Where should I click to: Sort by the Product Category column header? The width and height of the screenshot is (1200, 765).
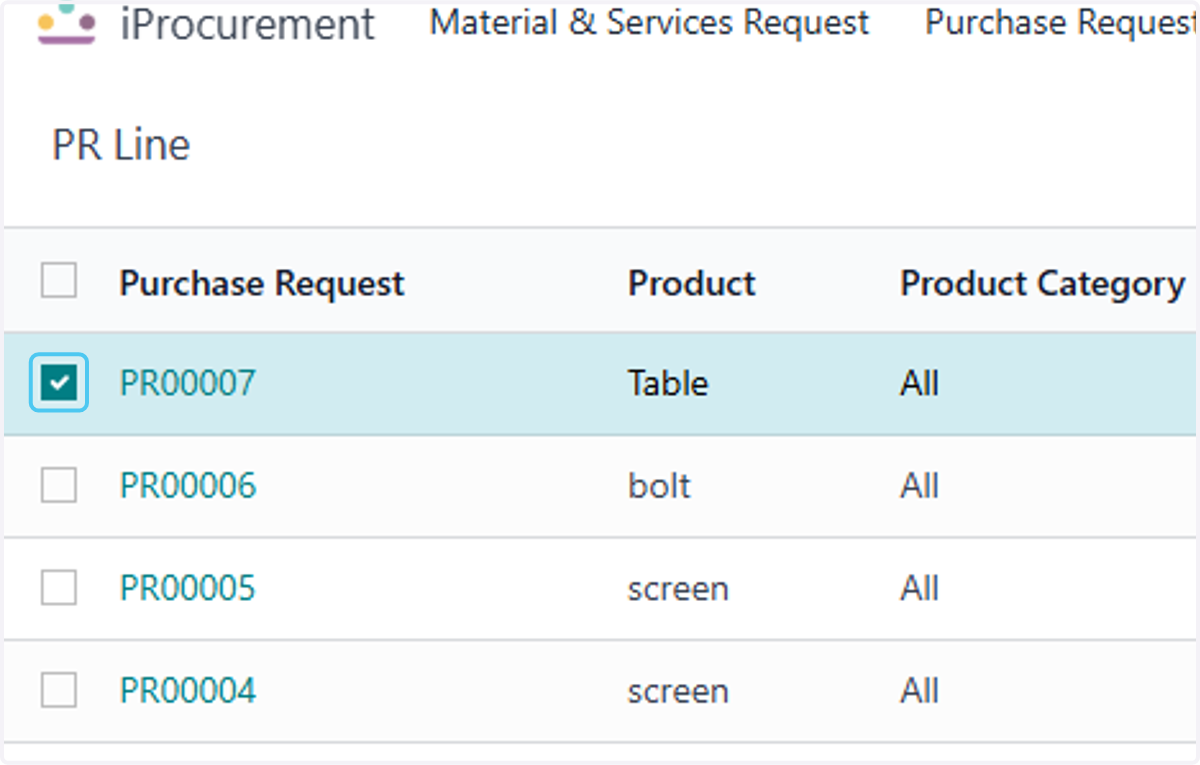1043,284
